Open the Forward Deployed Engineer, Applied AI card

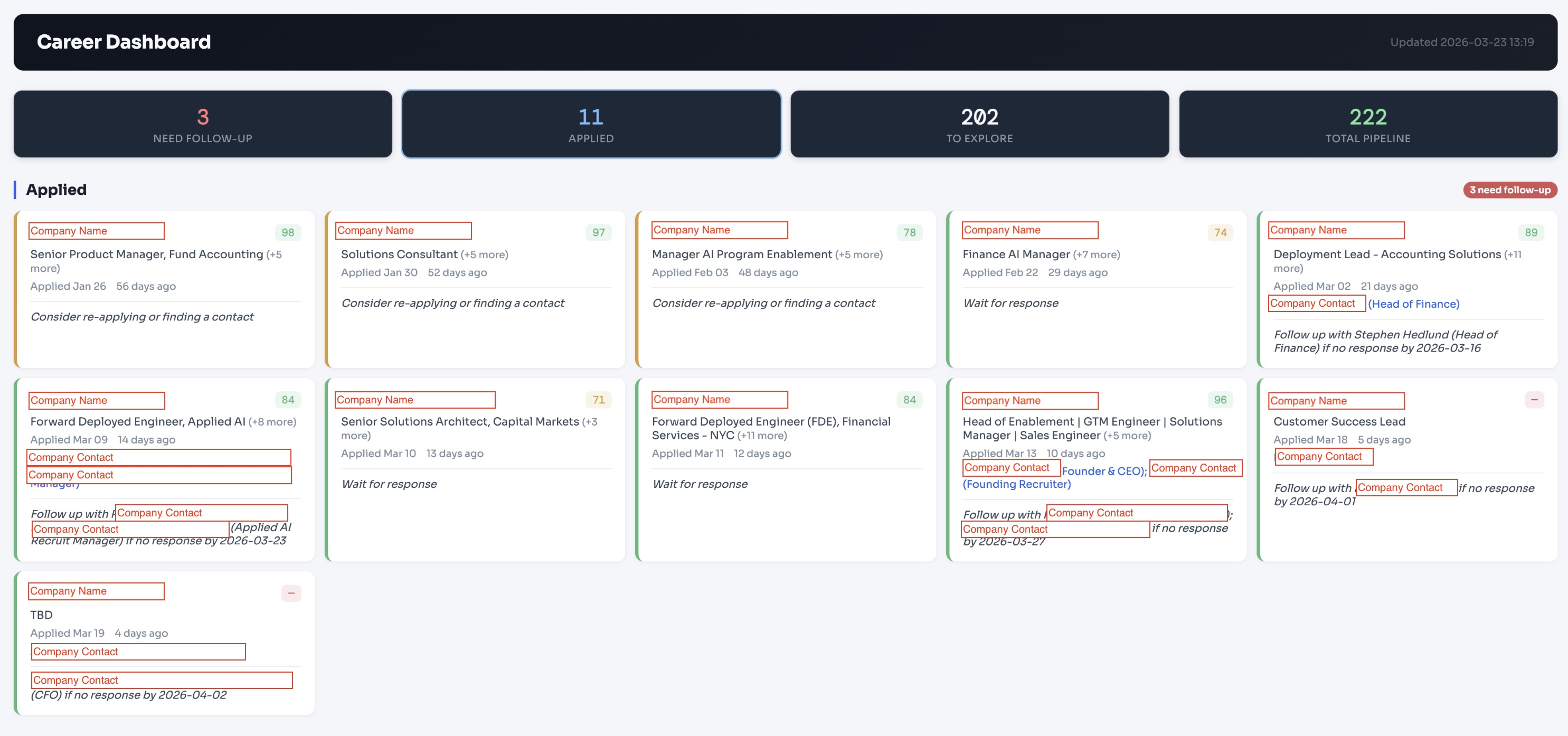[x=164, y=469]
